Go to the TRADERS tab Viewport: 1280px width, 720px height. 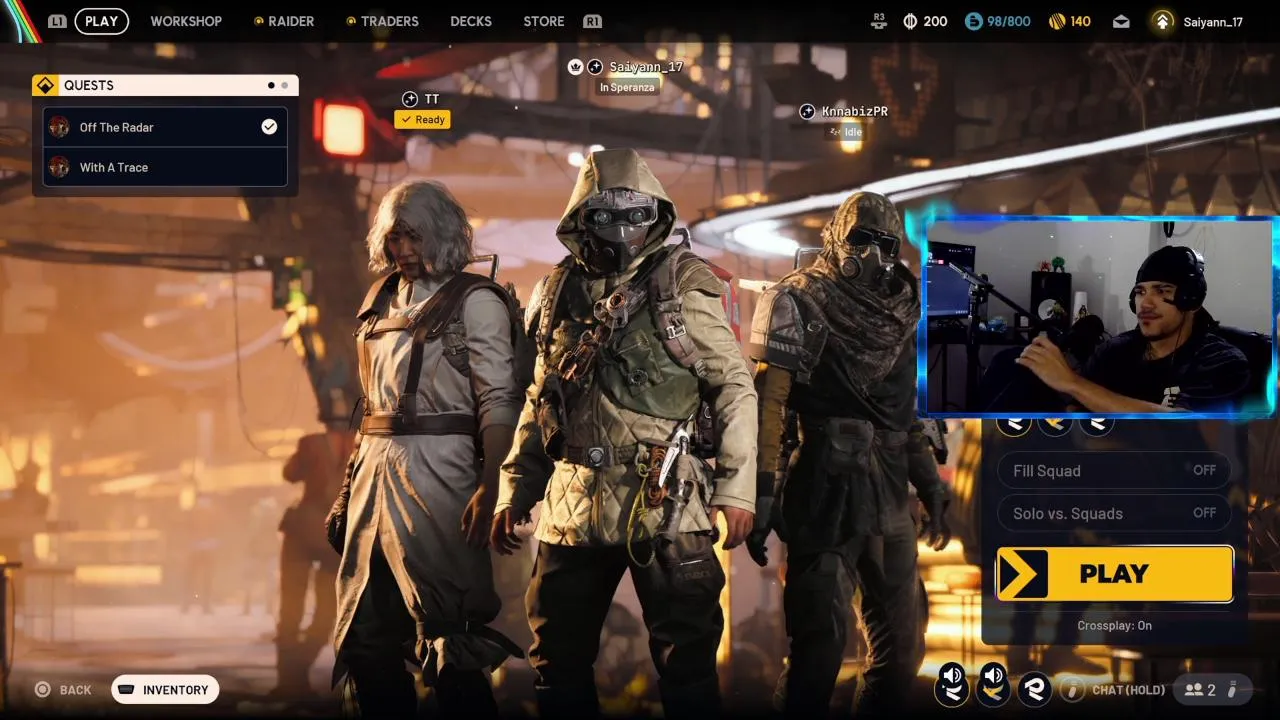coord(382,21)
